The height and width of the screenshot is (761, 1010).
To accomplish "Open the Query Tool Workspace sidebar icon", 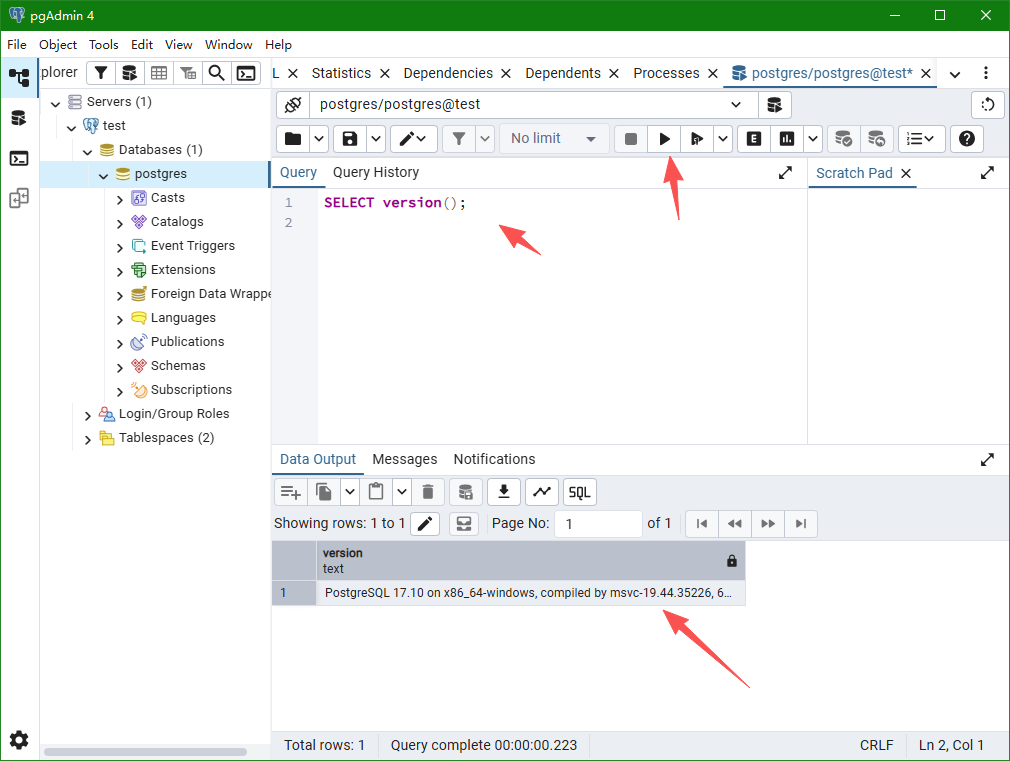I will click(x=19, y=118).
